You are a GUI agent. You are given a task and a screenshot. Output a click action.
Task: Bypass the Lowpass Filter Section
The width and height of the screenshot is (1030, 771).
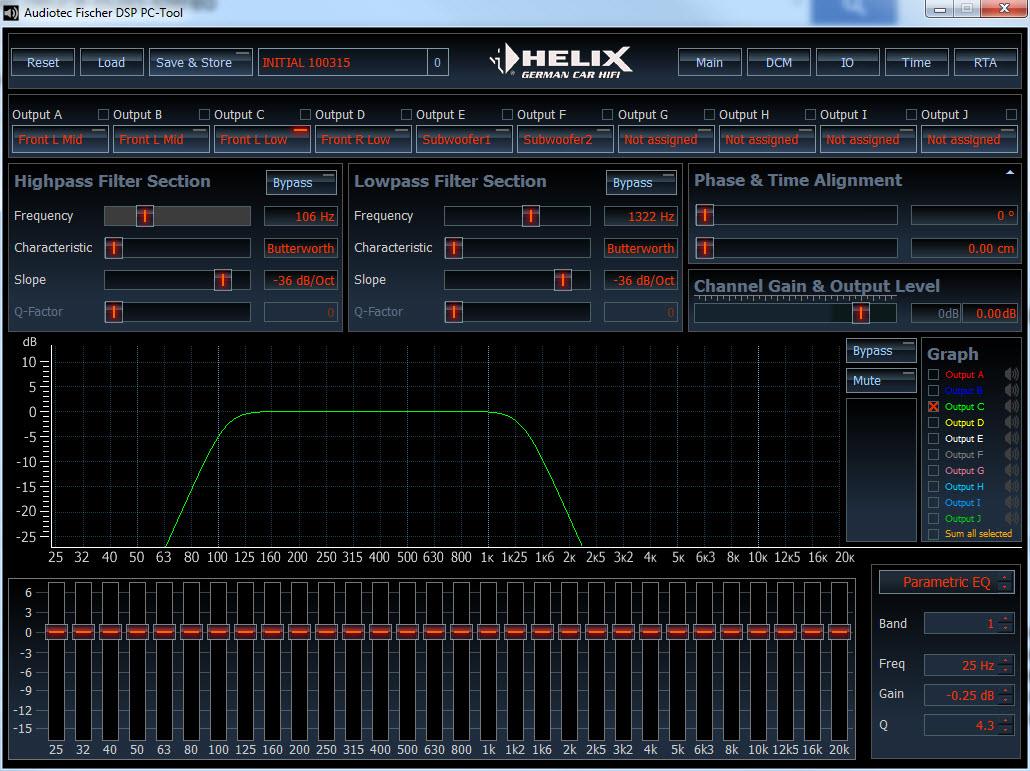(x=641, y=183)
